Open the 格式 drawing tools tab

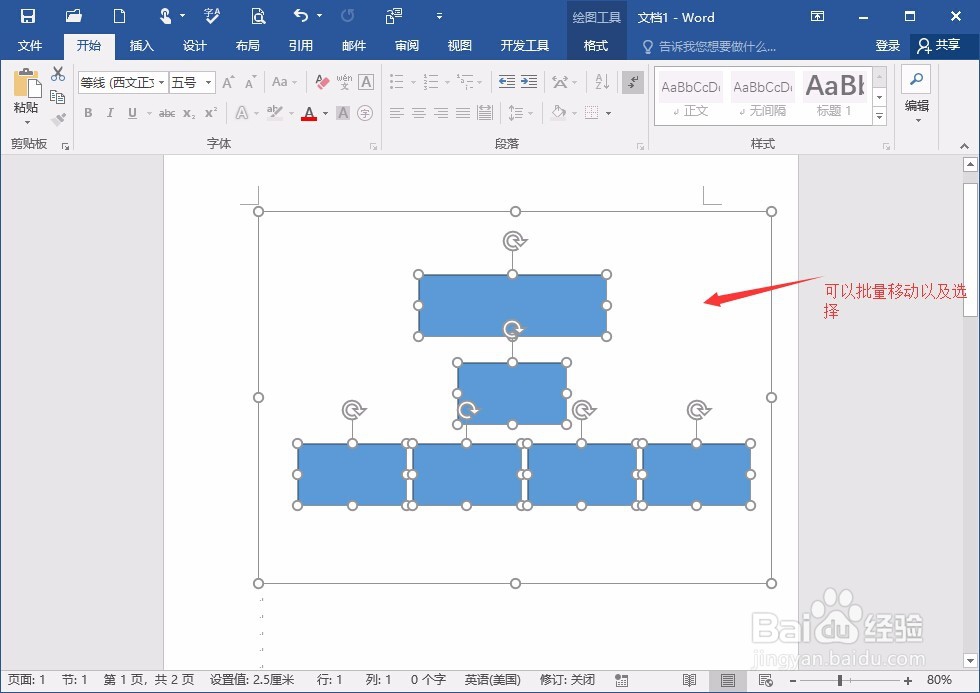[596, 46]
